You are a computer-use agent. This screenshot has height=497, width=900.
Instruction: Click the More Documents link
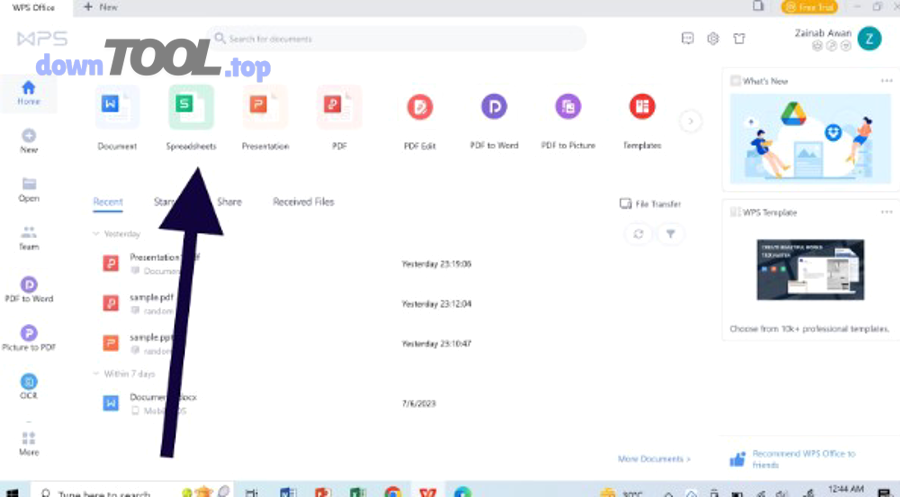[654, 459]
